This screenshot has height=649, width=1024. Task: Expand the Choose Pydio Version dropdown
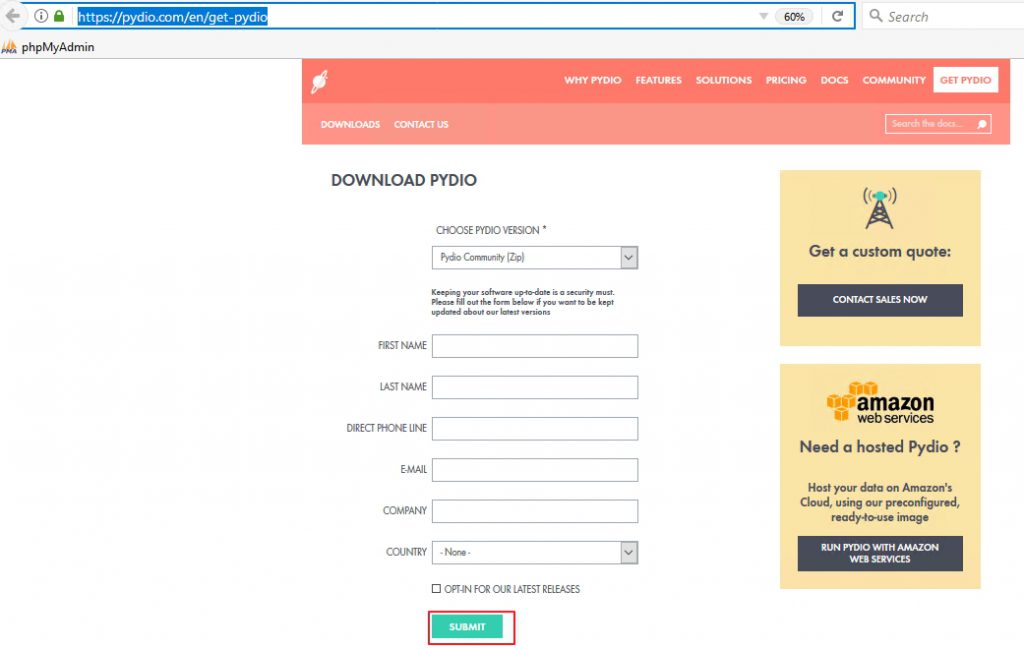[628, 258]
